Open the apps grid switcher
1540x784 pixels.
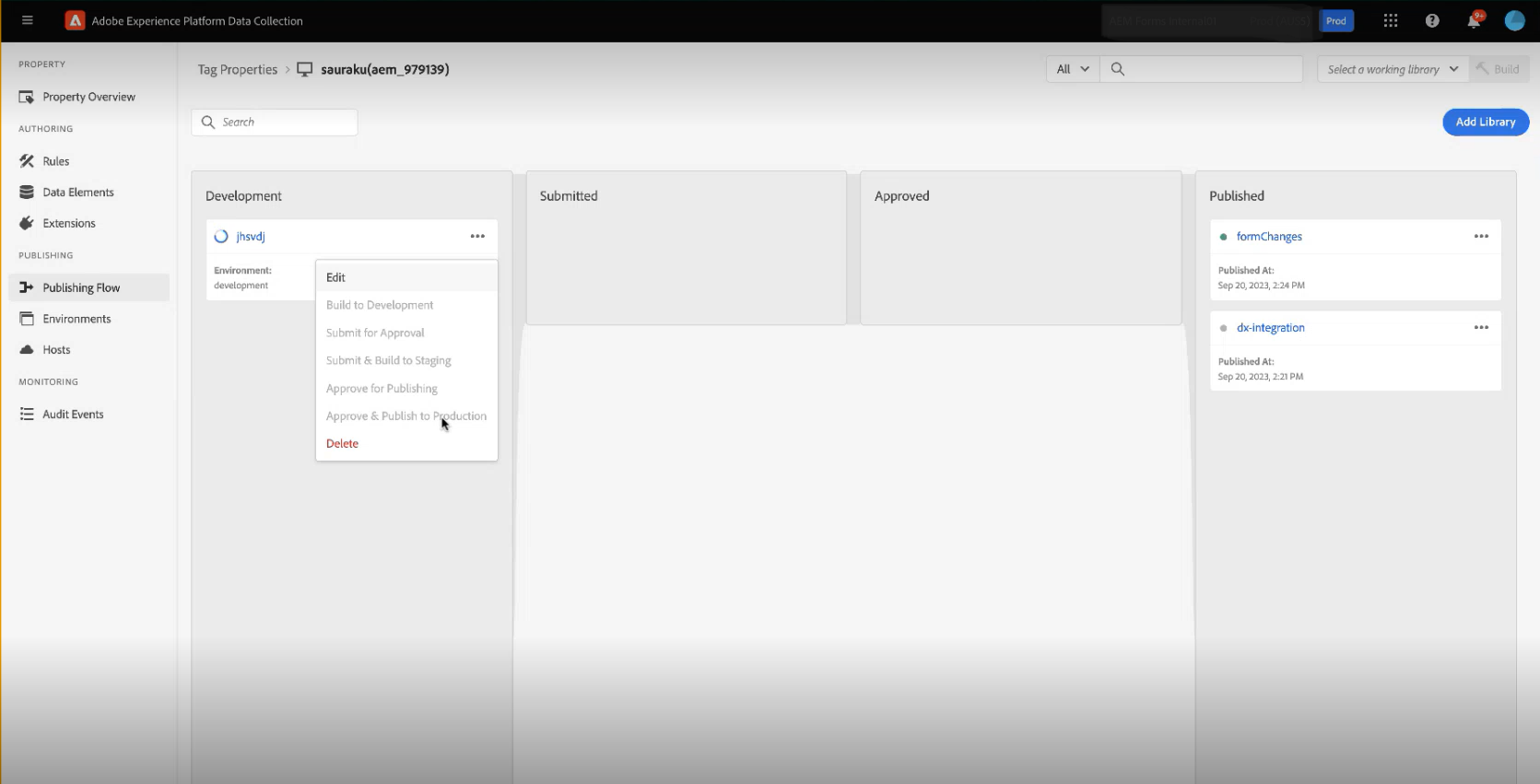tap(1391, 20)
